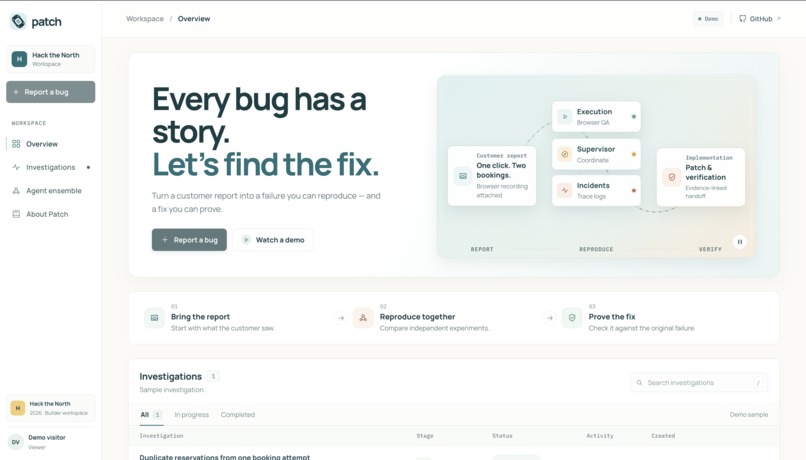The image size is (806, 460).
Task: Click the hero Report a bug button
Action: [189, 240]
